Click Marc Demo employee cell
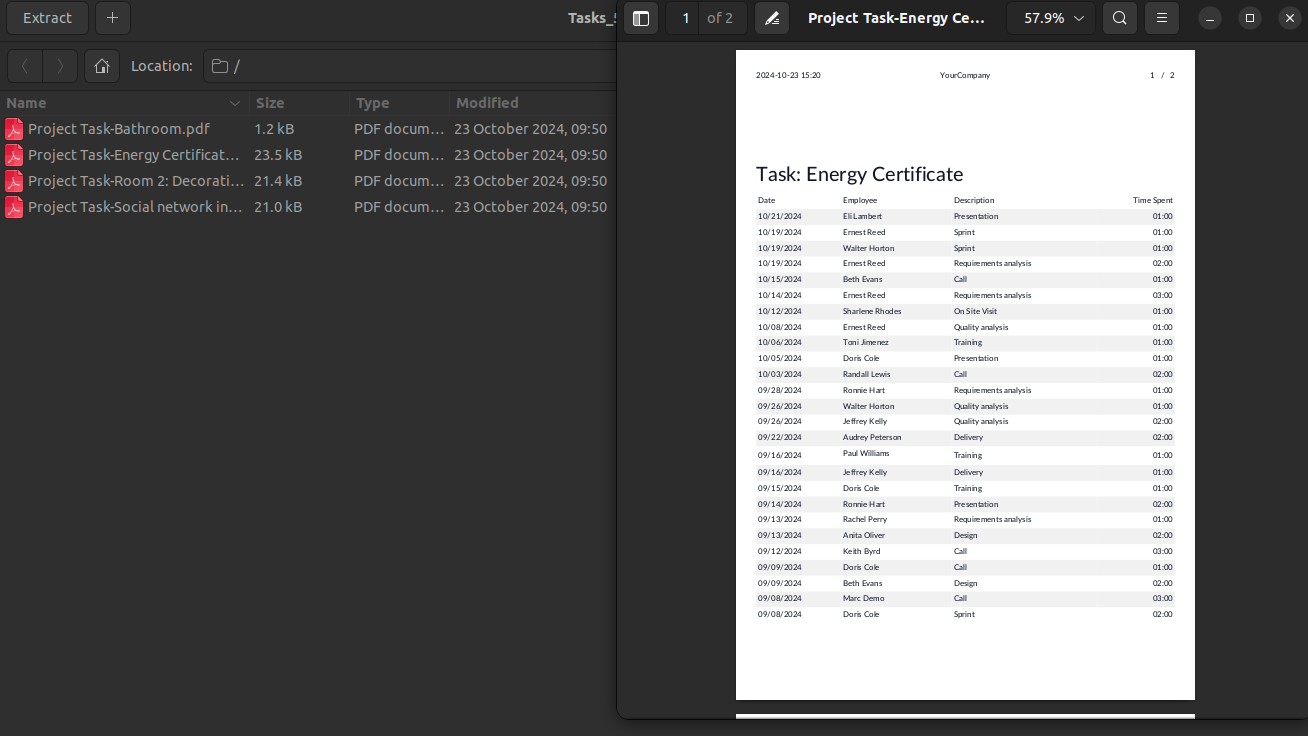1308x736 pixels. (x=864, y=598)
